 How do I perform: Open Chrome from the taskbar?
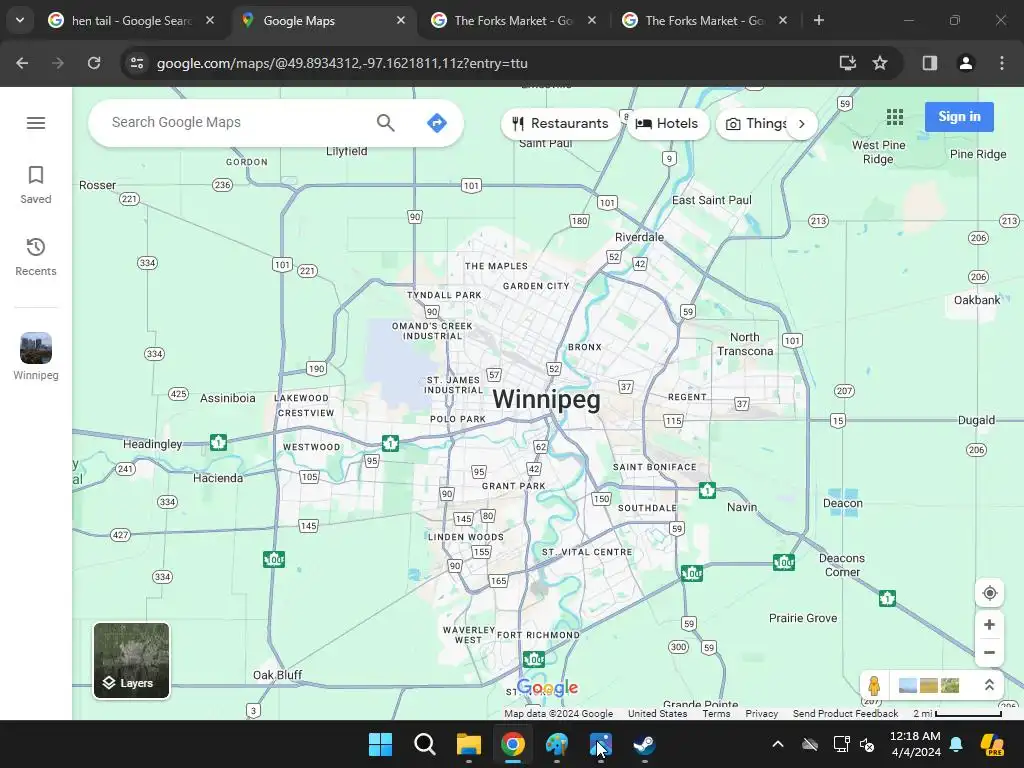tap(513, 744)
